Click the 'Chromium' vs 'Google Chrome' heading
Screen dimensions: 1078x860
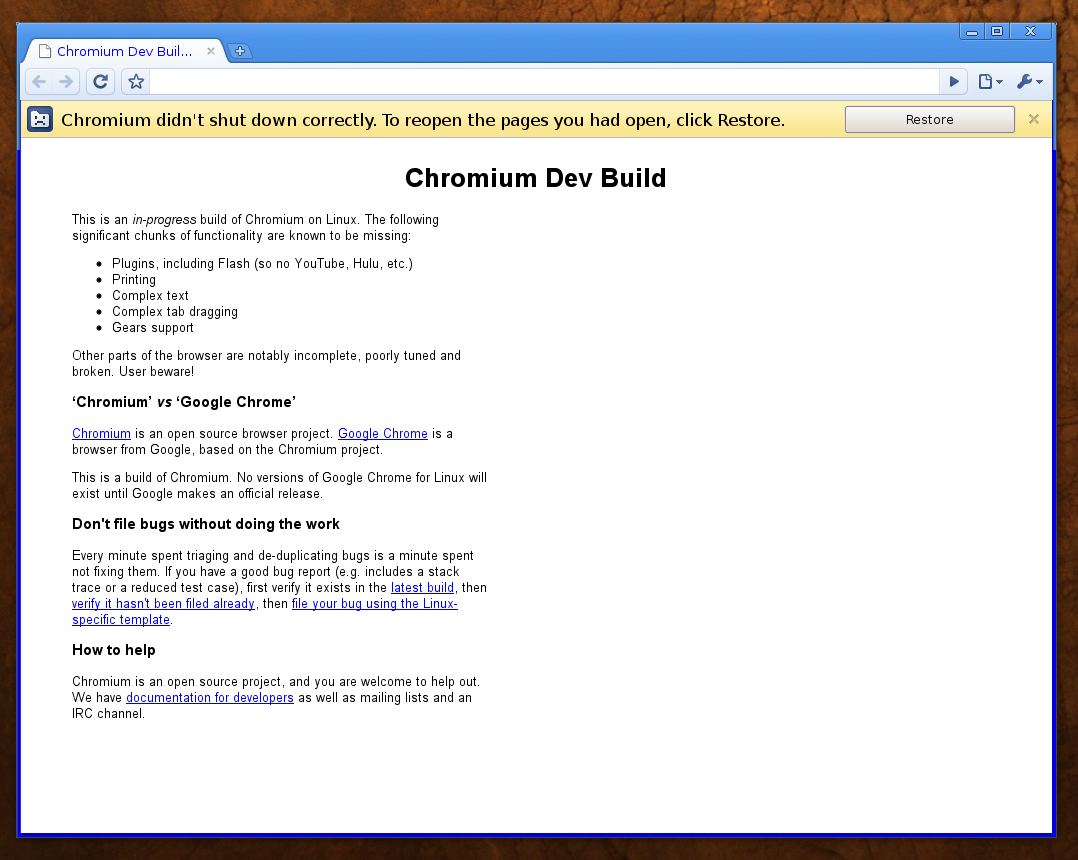tap(184, 402)
